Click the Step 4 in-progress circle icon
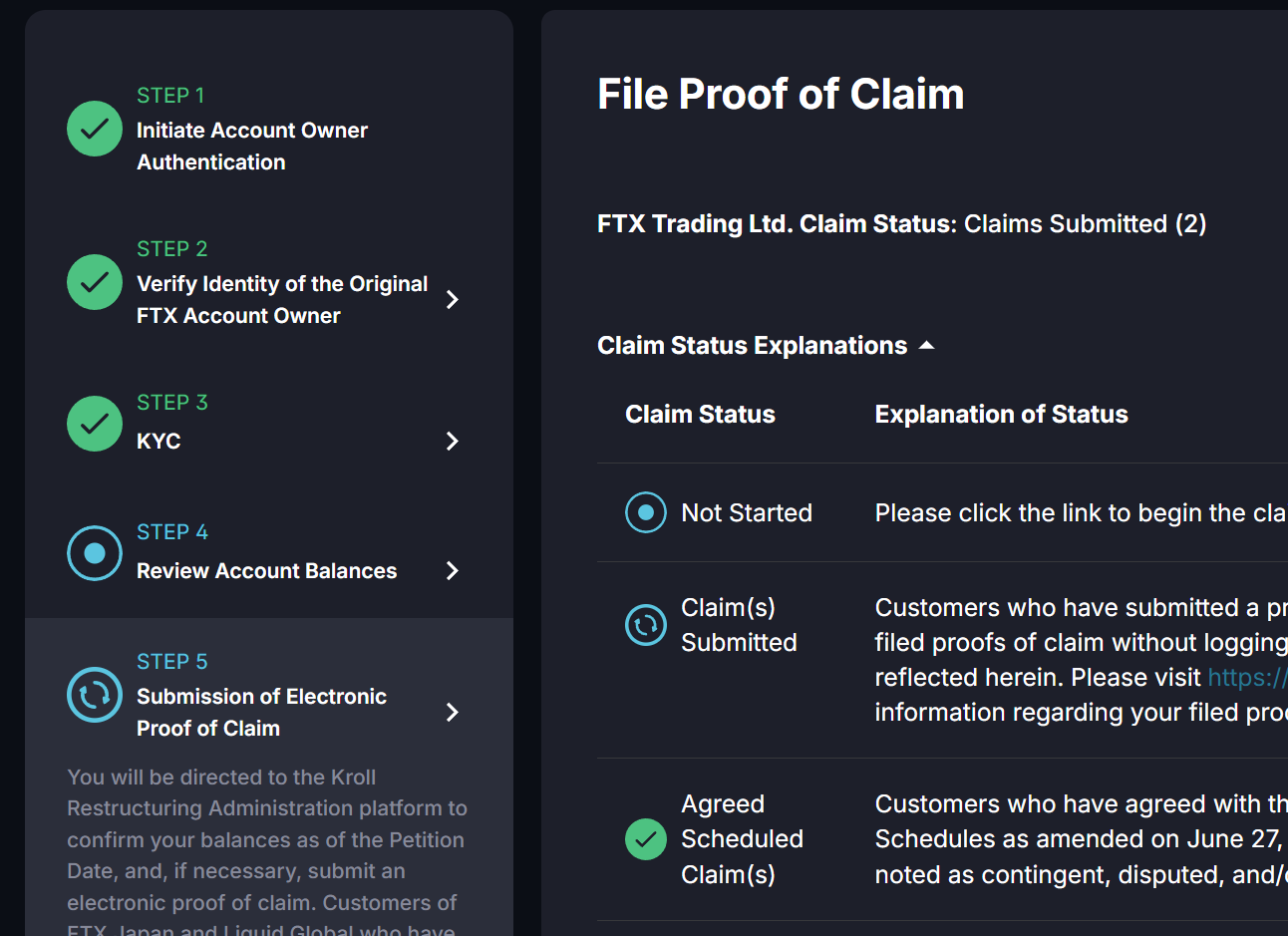Screen dimensions: 1288x936 pyautogui.click(x=95, y=553)
